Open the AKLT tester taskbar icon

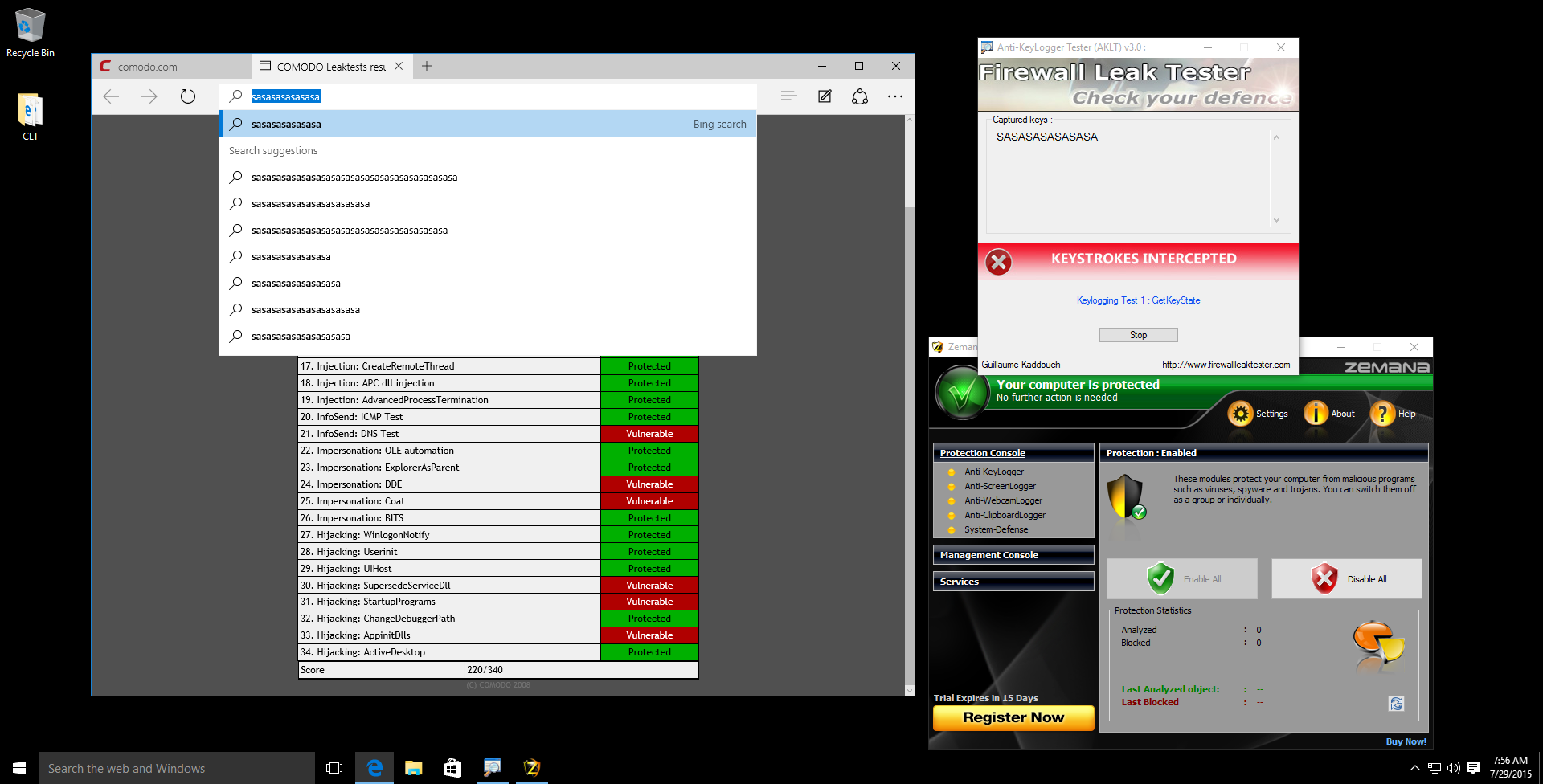tap(492, 768)
